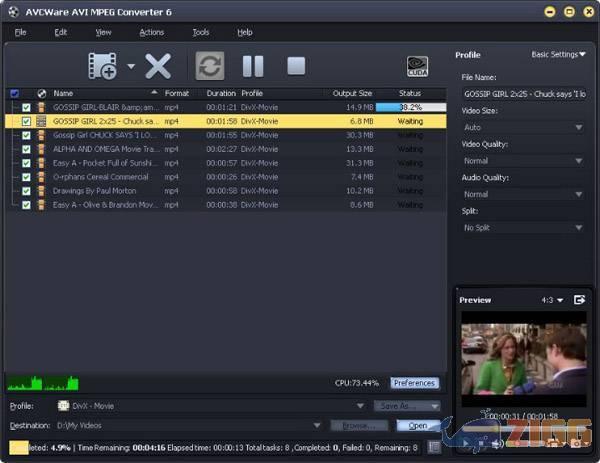
Task: Click the progress bar of first file
Action: pos(410,107)
